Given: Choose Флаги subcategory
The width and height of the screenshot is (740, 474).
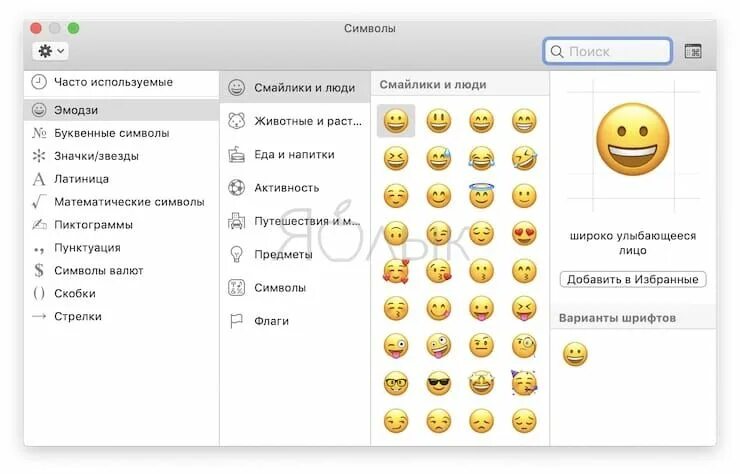Looking at the screenshot, I should (x=295, y=321).
